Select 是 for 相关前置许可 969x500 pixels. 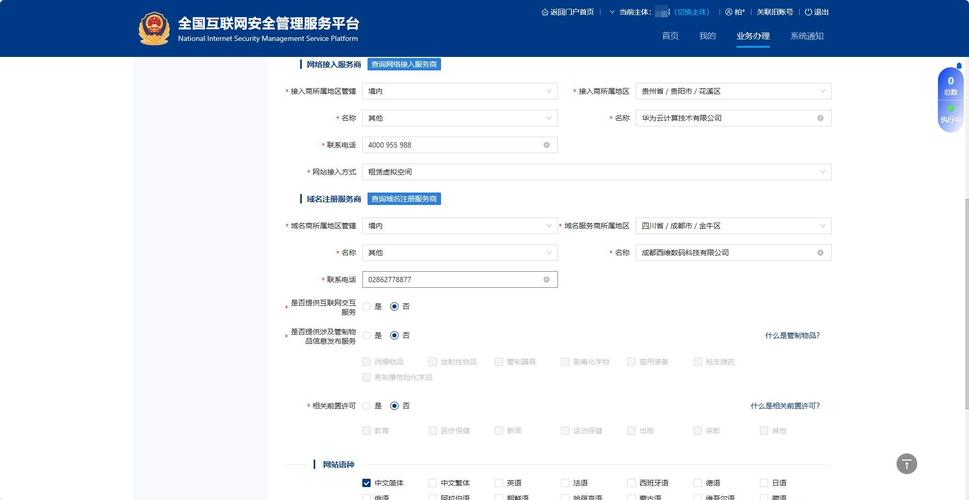click(x=367, y=406)
